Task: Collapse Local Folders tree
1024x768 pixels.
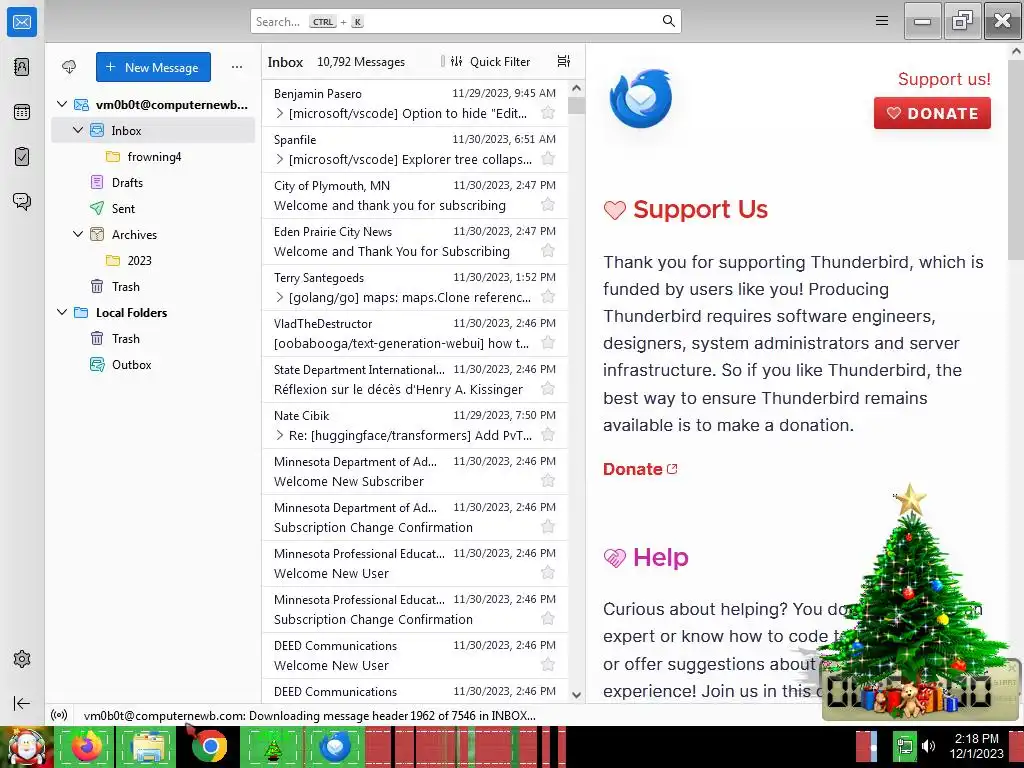Action: pos(62,312)
